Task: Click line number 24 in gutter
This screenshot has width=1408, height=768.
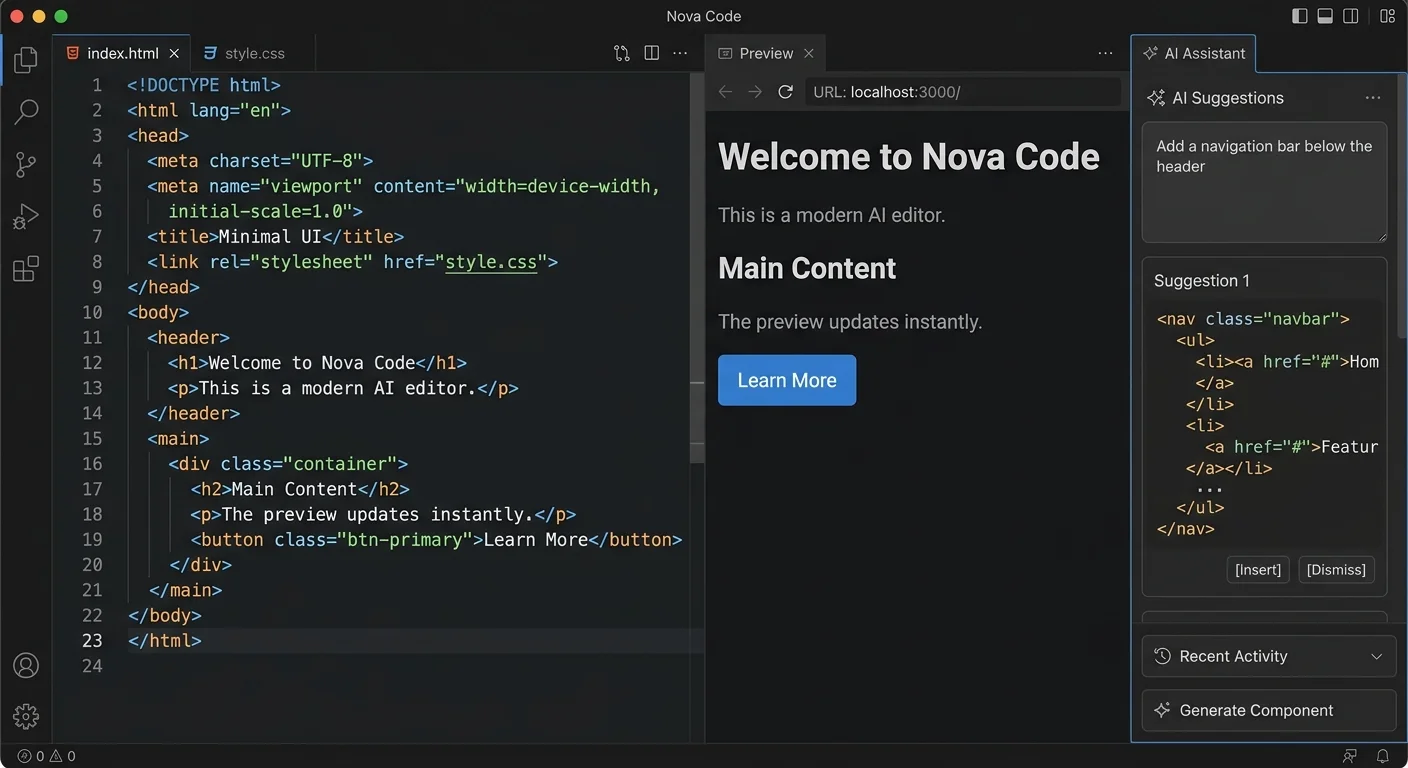Action: point(92,666)
